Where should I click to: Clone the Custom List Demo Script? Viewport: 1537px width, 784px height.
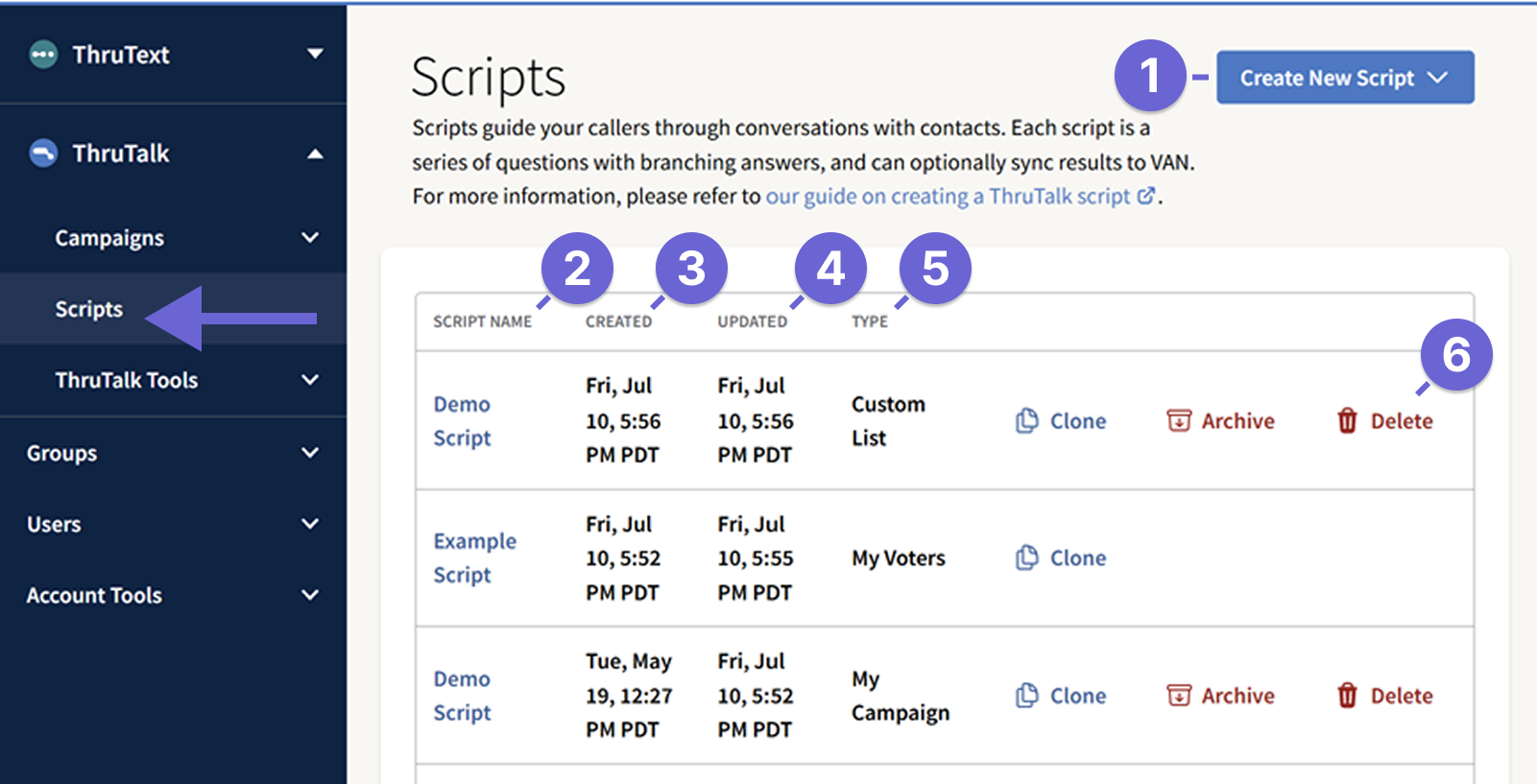pos(1061,420)
